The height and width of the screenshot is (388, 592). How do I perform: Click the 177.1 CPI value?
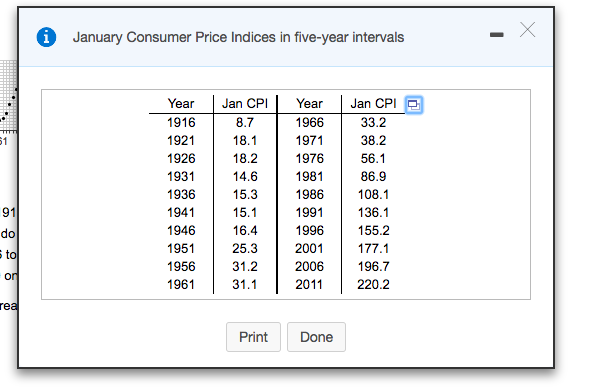click(x=373, y=249)
